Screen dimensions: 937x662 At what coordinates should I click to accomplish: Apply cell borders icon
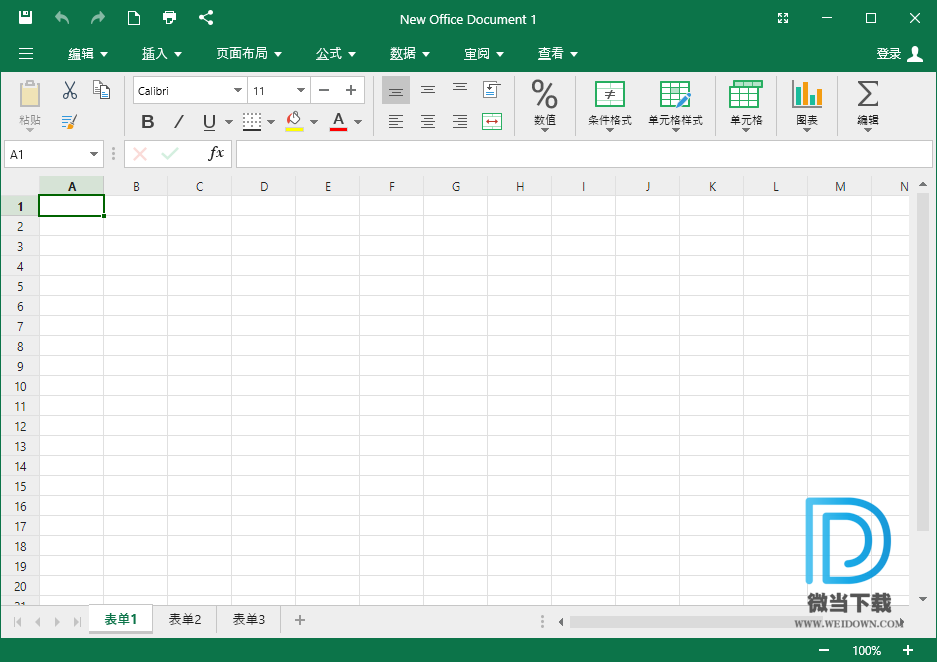tap(252, 122)
